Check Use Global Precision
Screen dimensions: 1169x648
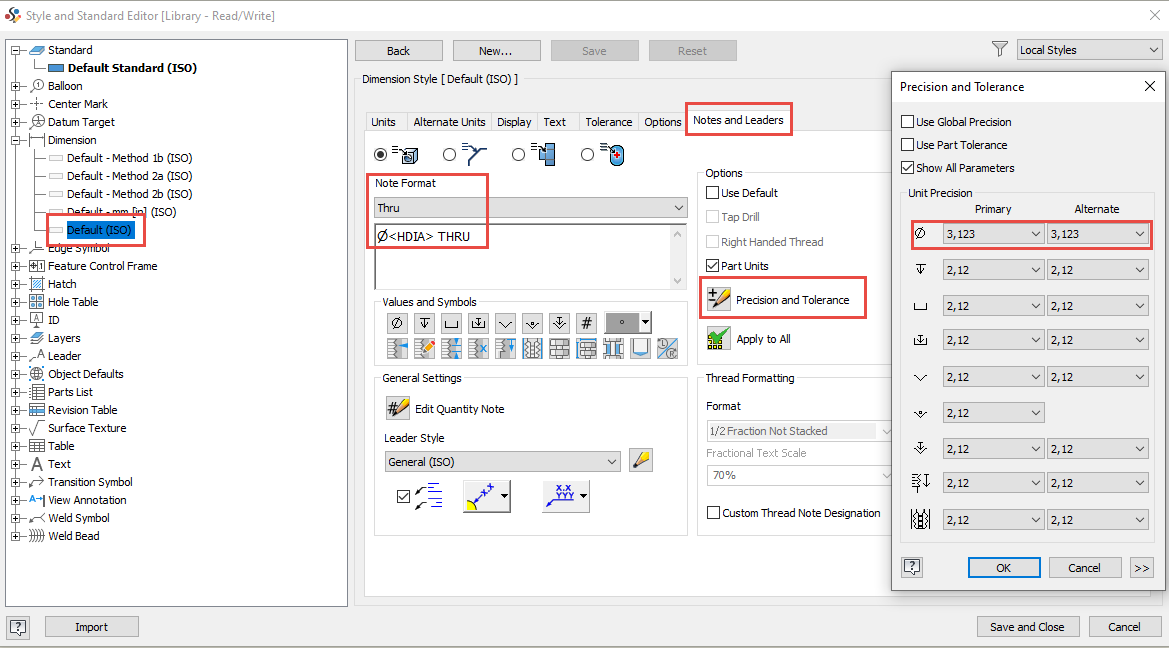pyautogui.click(x=907, y=122)
